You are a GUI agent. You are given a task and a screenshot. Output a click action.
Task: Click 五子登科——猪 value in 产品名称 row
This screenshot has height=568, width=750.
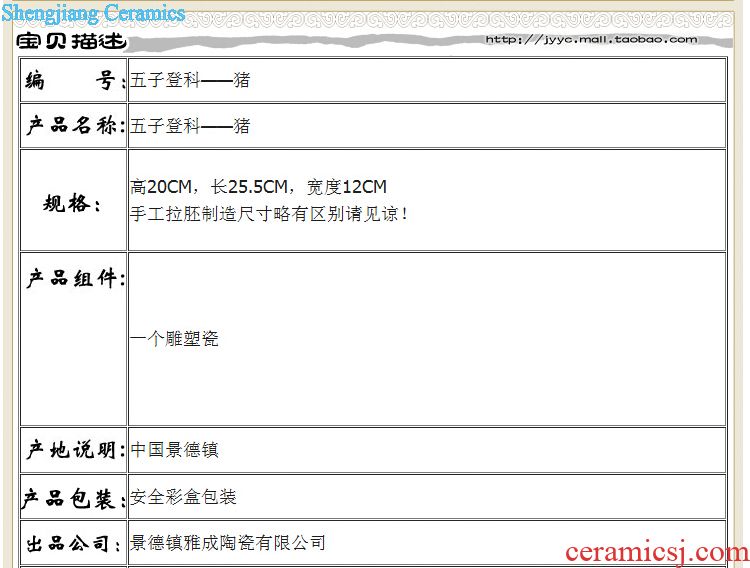[190, 126]
